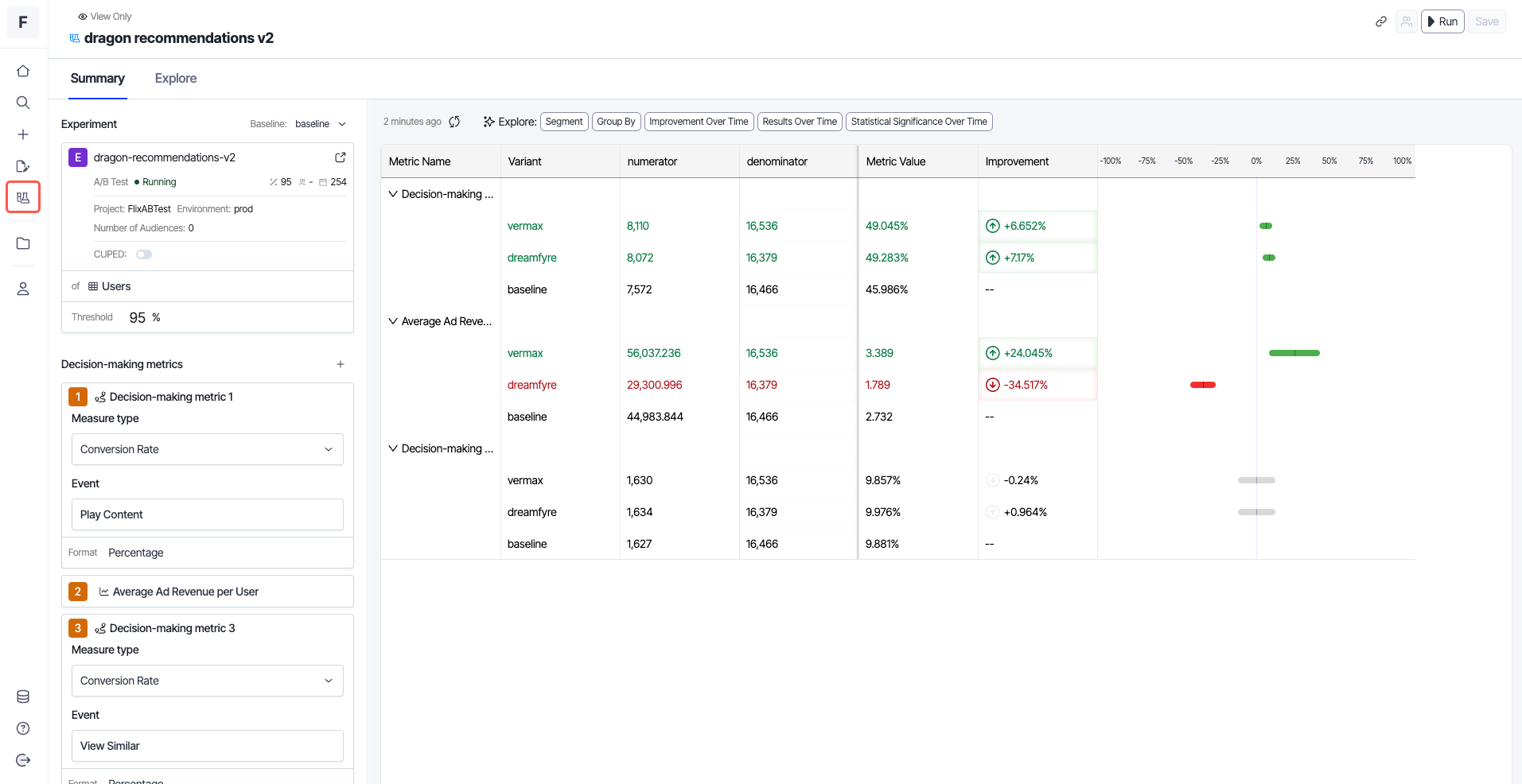Click the up-arrow icon beside +24.045%

[x=992, y=353]
